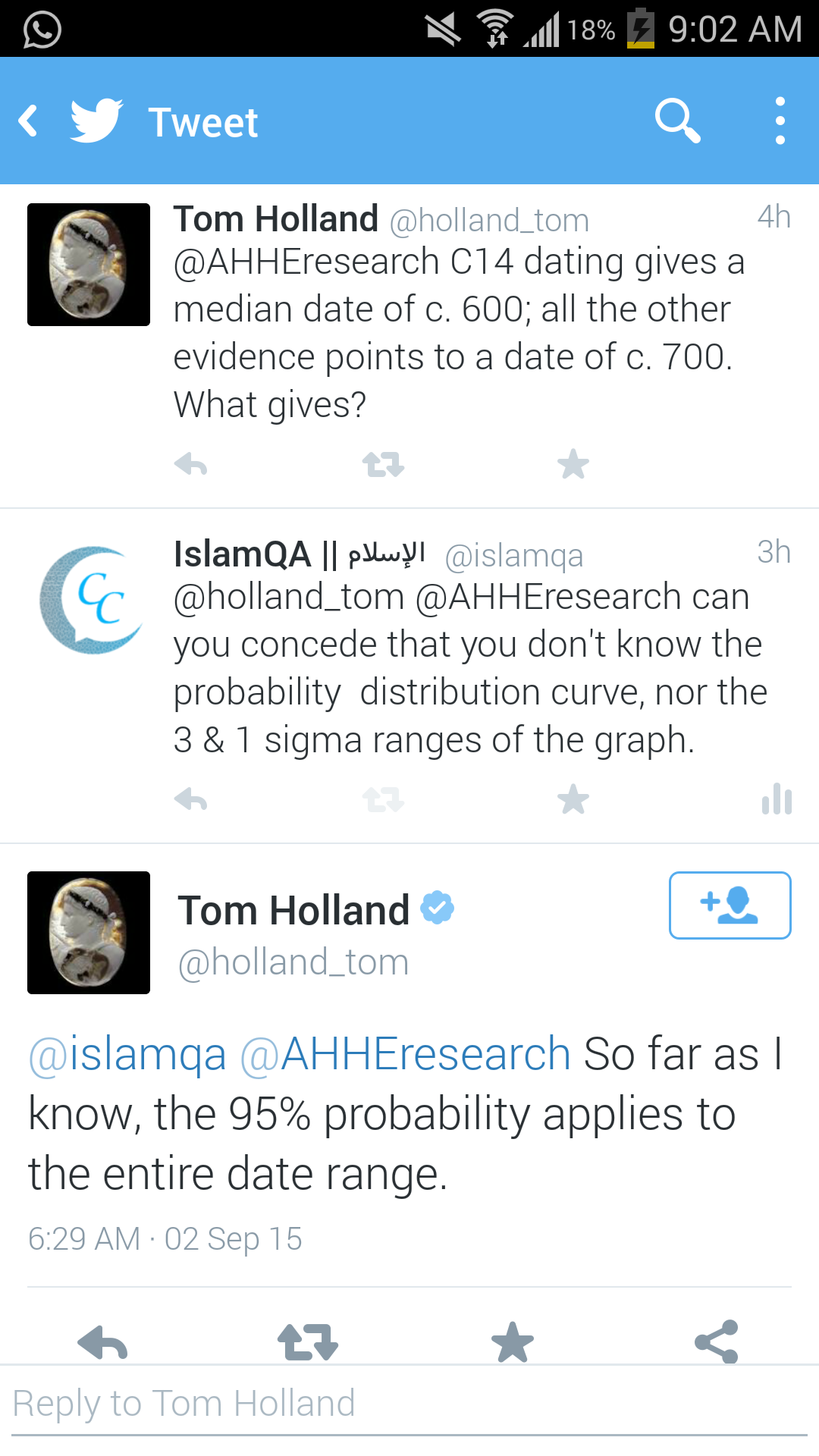This screenshot has height=1456, width=819.
Task: Reply to Tom Holland's C14 dating tweet
Action: (x=190, y=464)
